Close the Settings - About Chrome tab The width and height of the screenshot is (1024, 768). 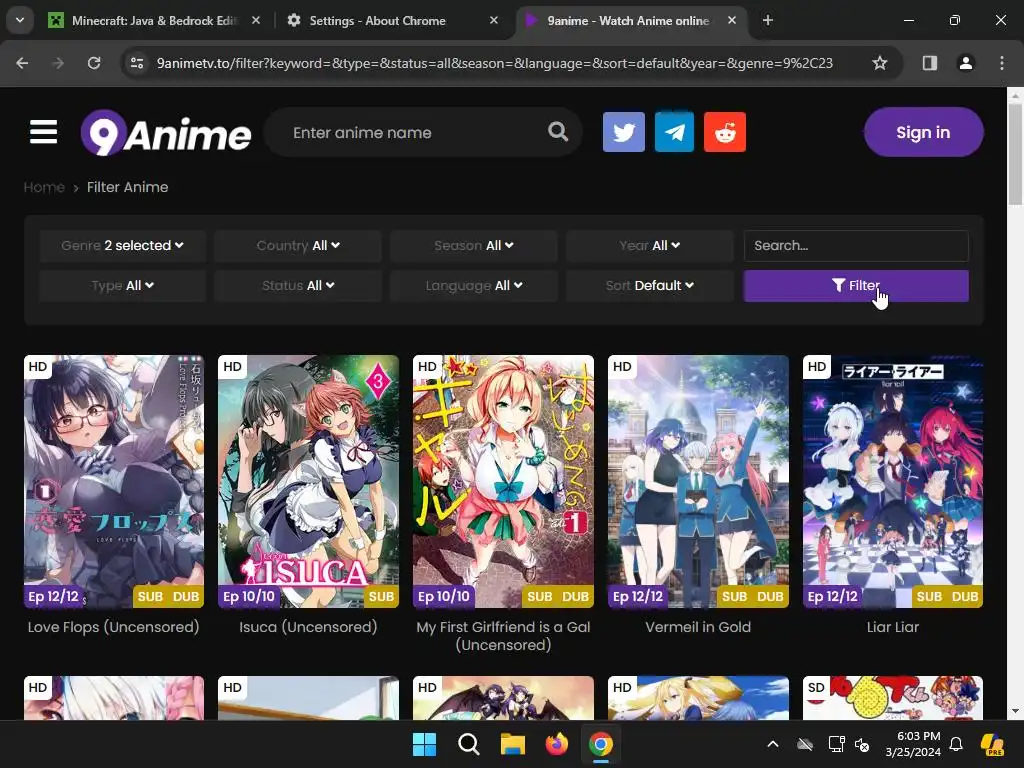pyautogui.click(x=494, y=20)
